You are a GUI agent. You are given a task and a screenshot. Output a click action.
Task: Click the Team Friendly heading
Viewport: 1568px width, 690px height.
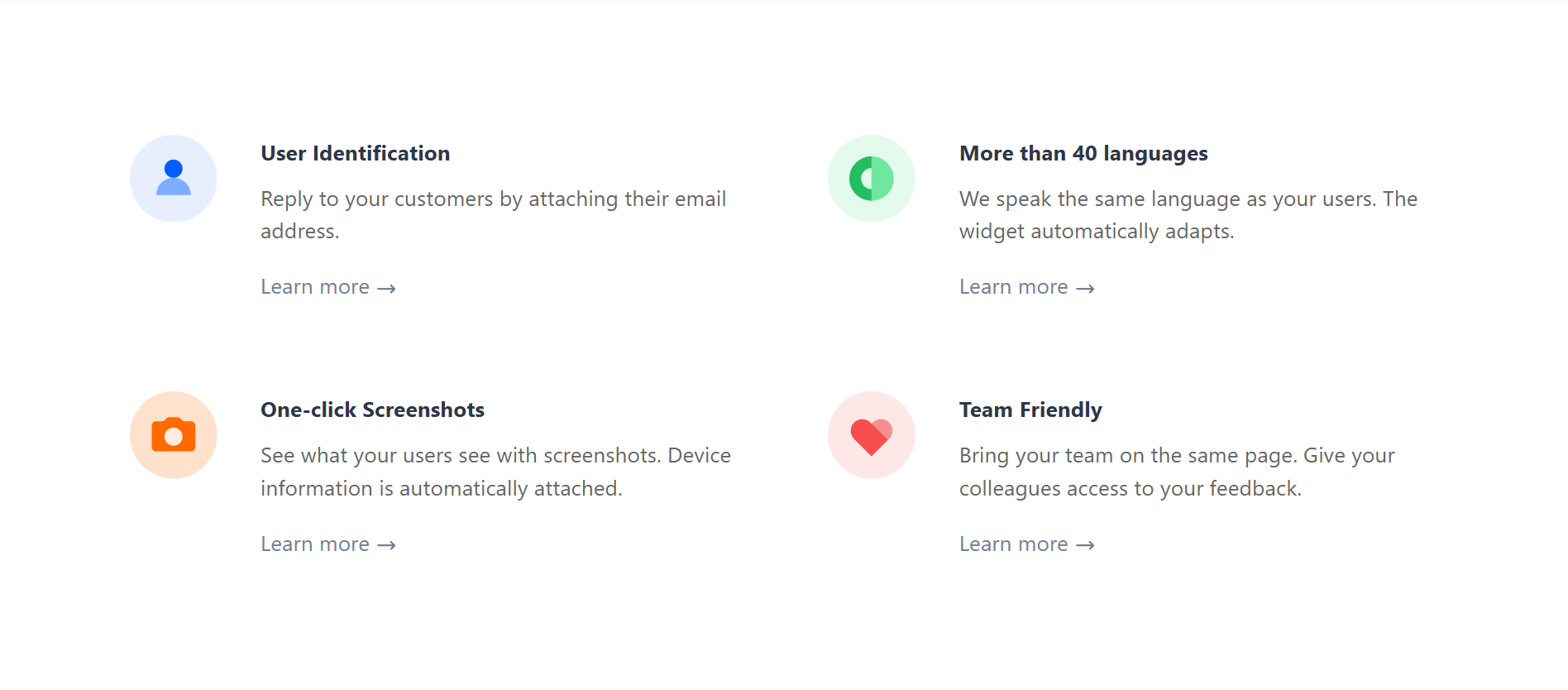pos(1030,410)
